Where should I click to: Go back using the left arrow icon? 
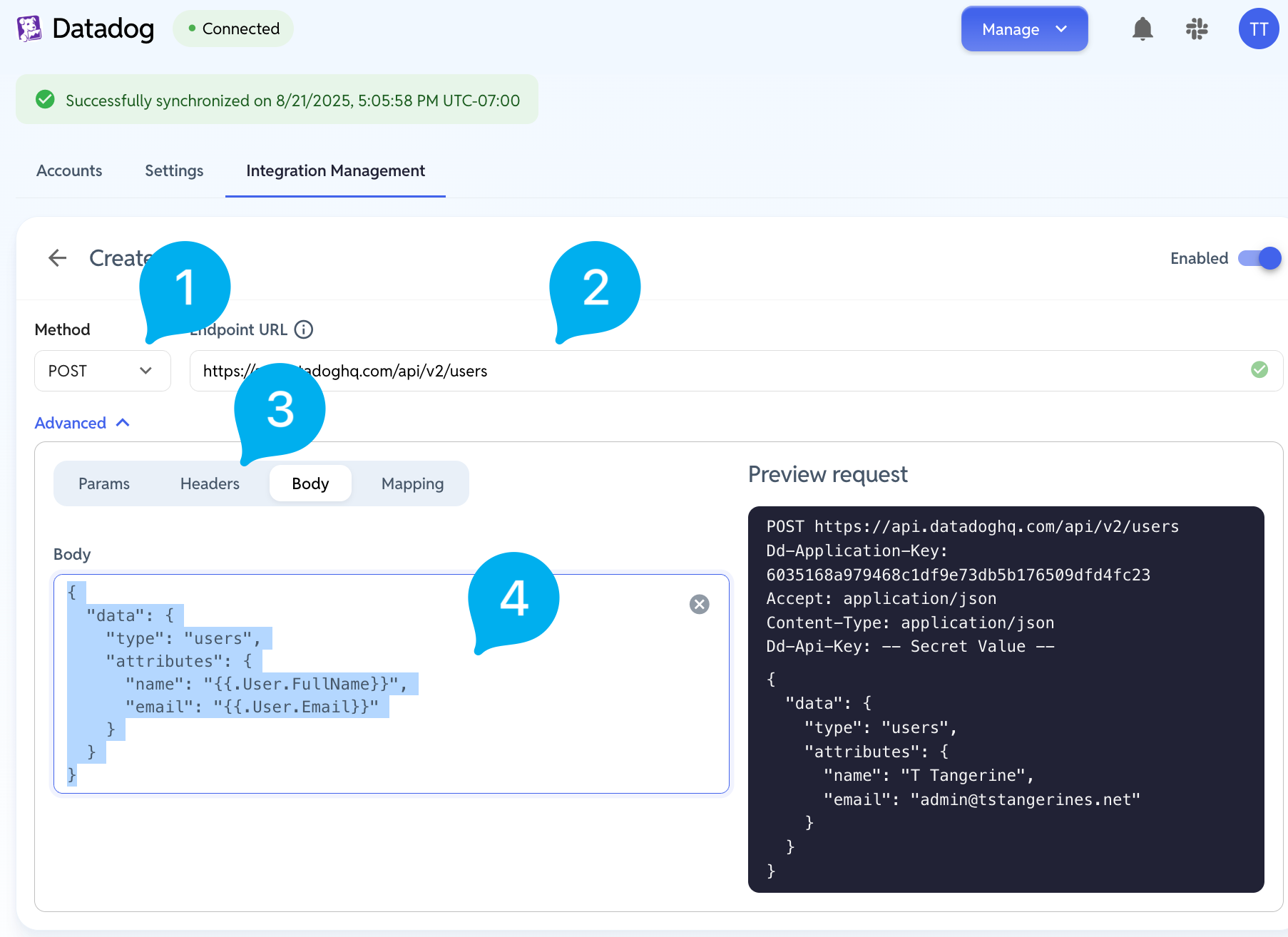coord(57,258)
